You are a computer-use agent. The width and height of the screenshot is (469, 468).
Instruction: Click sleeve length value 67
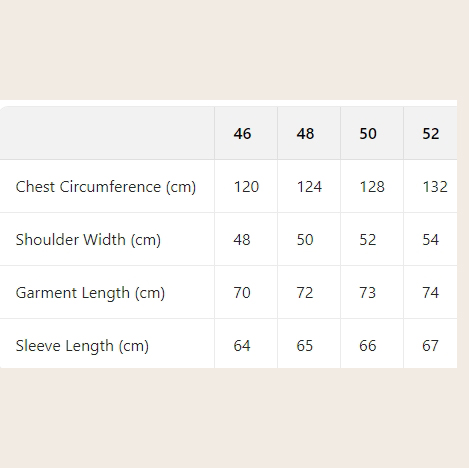(x=430, y=346)
